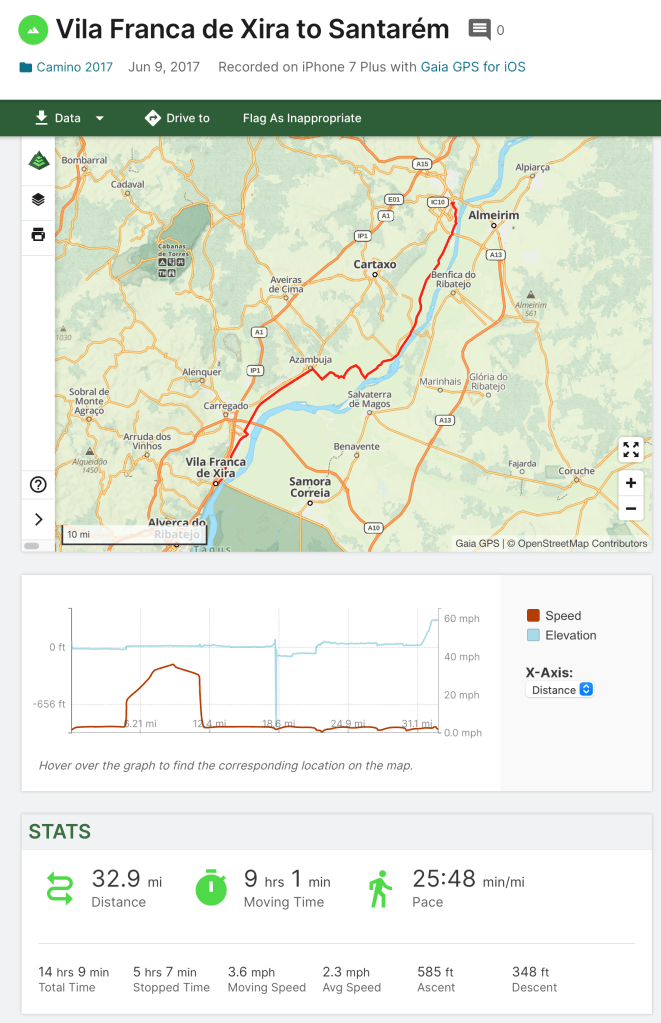This screenshot has height=1023, width=661.
Task: Click Drive to in the toolbar
Action: point(177,118)
